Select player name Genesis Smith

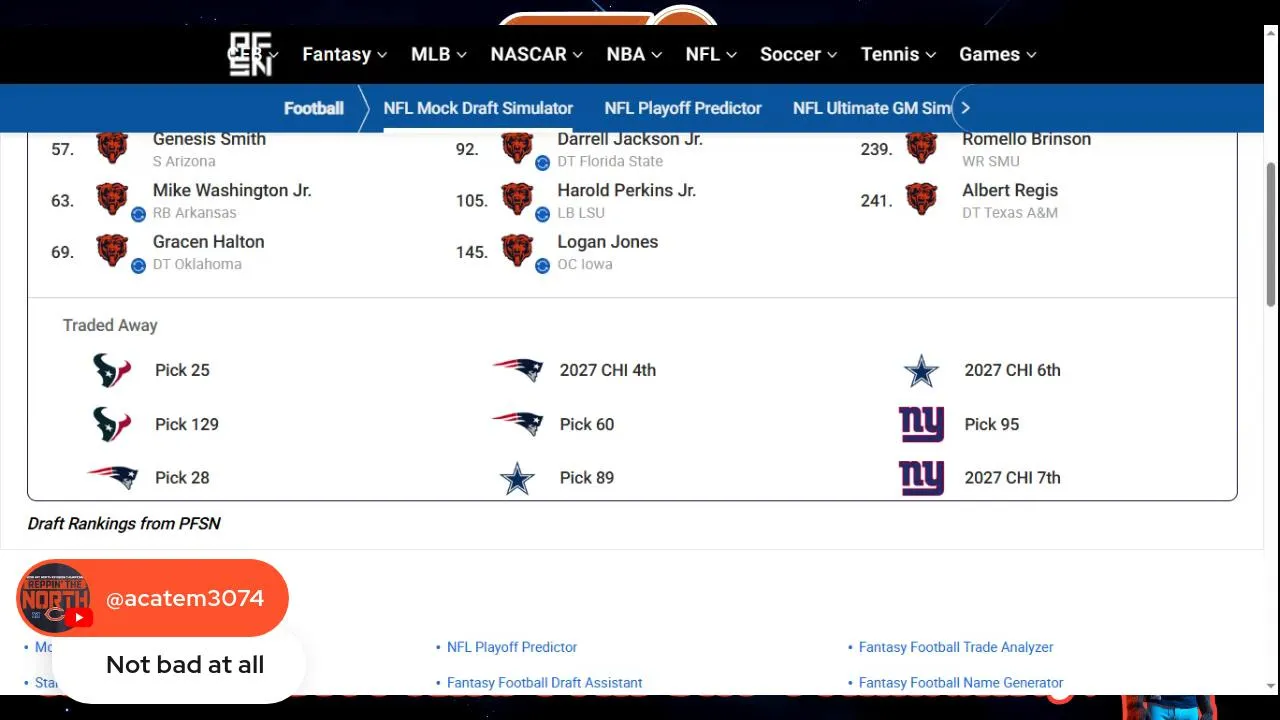coord(209,139)
